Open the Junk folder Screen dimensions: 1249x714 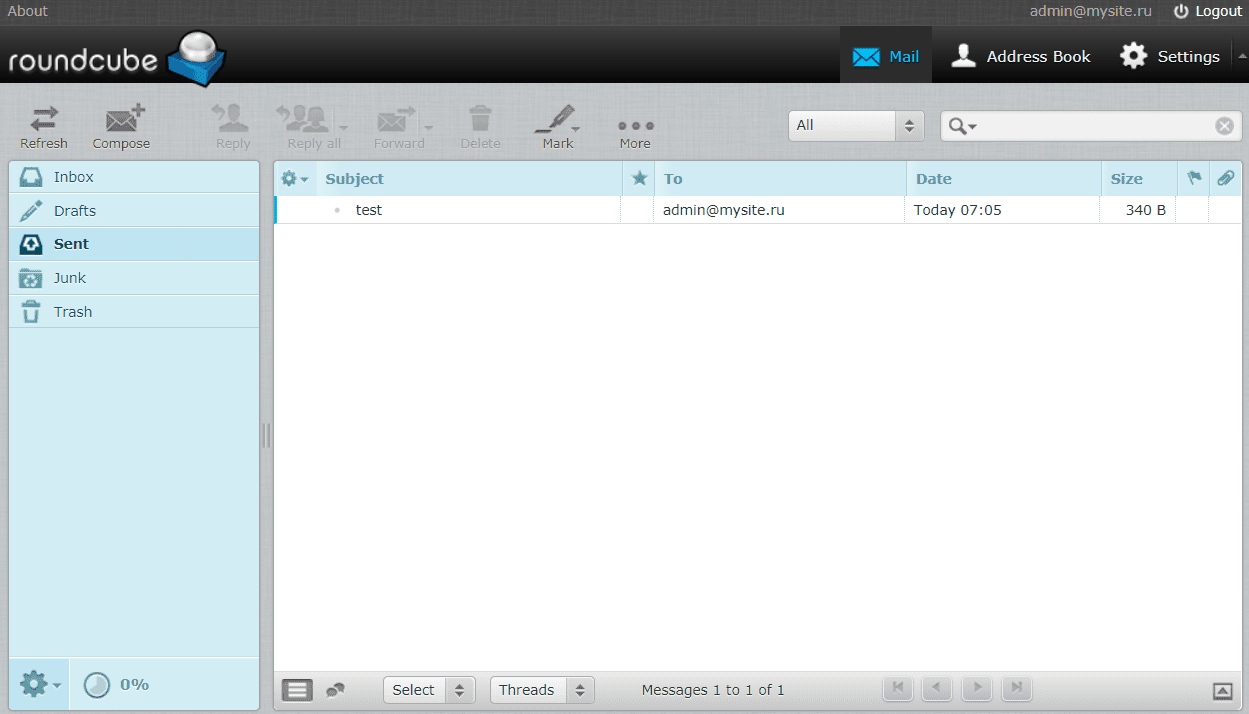tap(134, 278)
